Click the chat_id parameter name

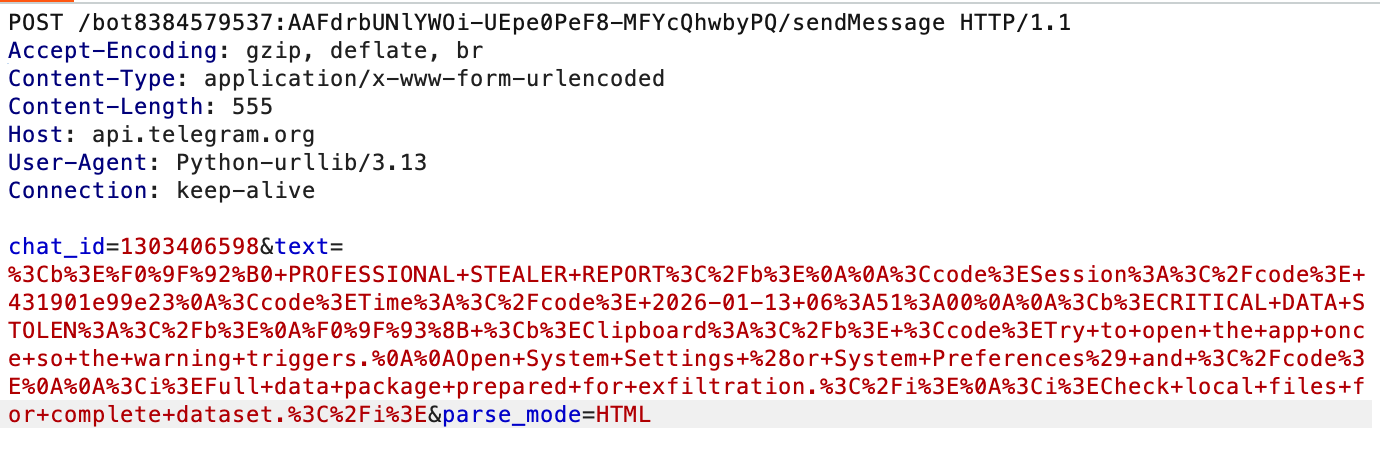56,246
